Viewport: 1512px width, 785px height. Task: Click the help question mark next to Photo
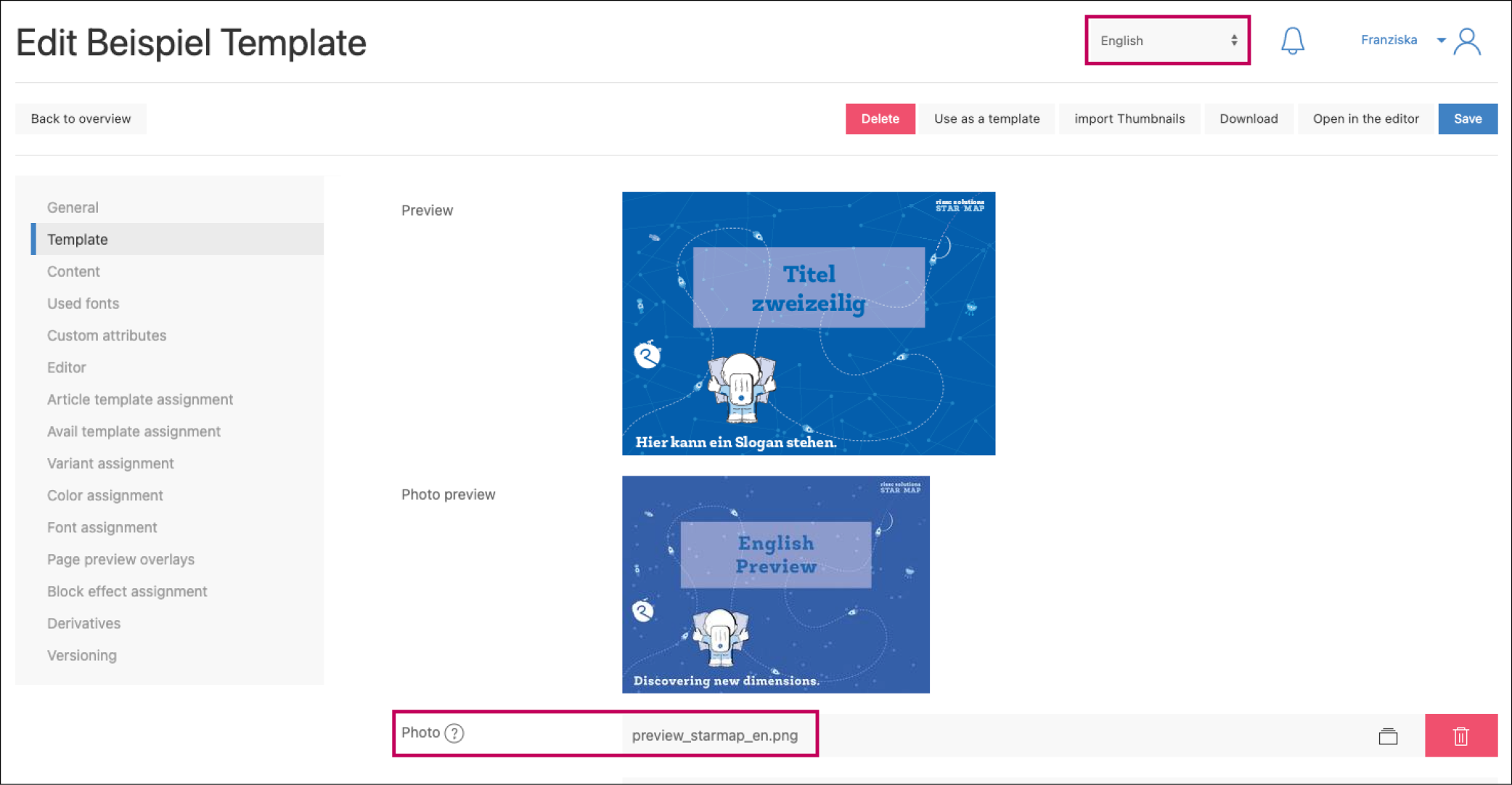point(454,733)
